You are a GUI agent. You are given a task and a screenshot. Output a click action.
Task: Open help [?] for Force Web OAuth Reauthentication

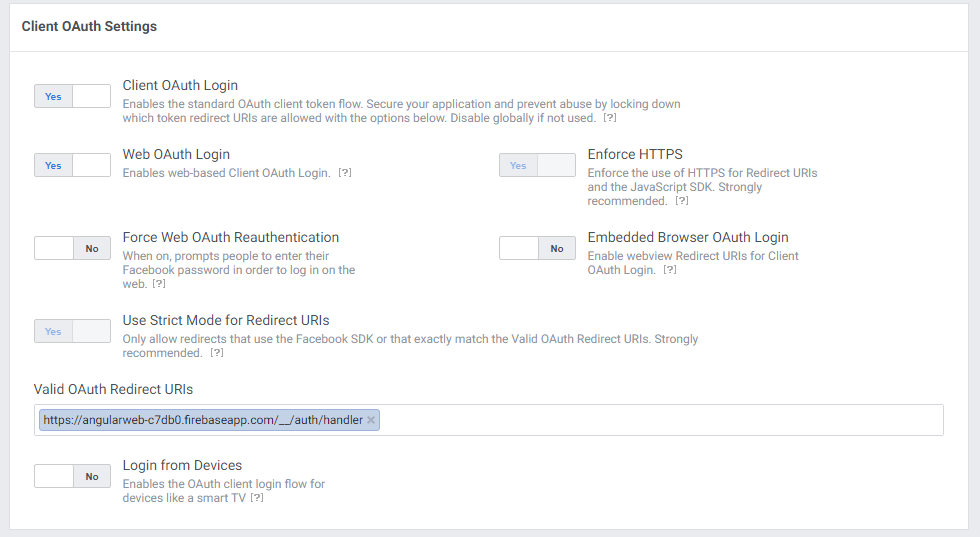click(159, 284)
